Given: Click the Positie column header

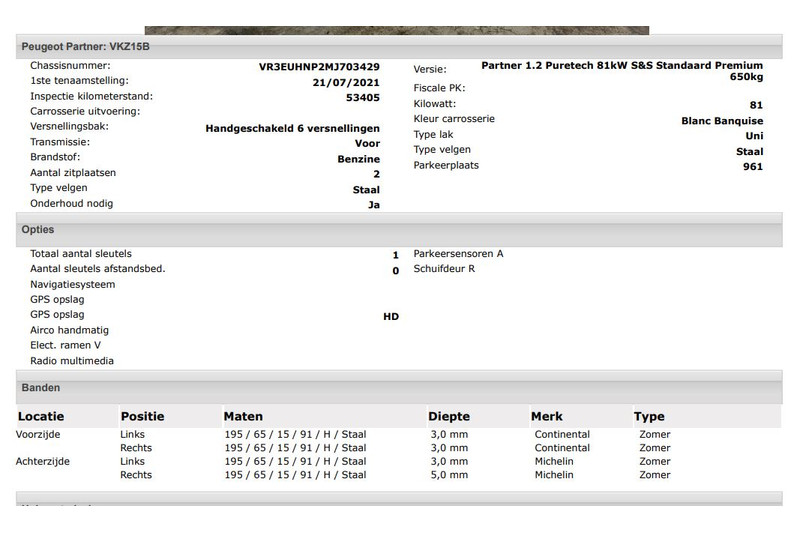Looking at the screenshot, I should pyautogui.click(x=142, y=416).
